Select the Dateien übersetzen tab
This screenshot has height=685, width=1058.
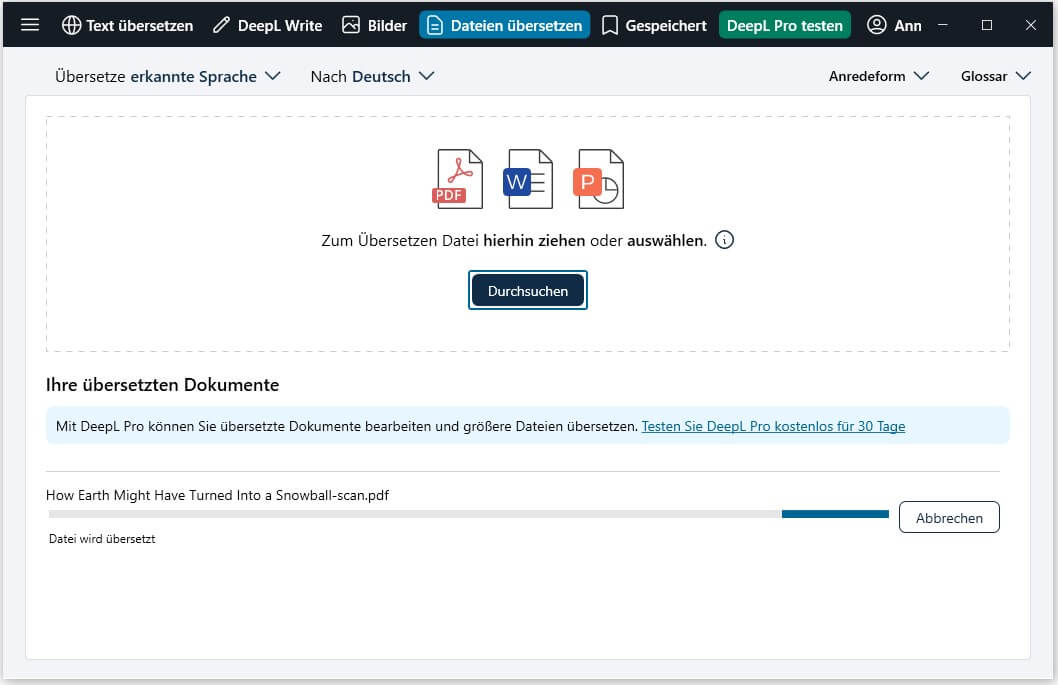click(x=504, y=25)
